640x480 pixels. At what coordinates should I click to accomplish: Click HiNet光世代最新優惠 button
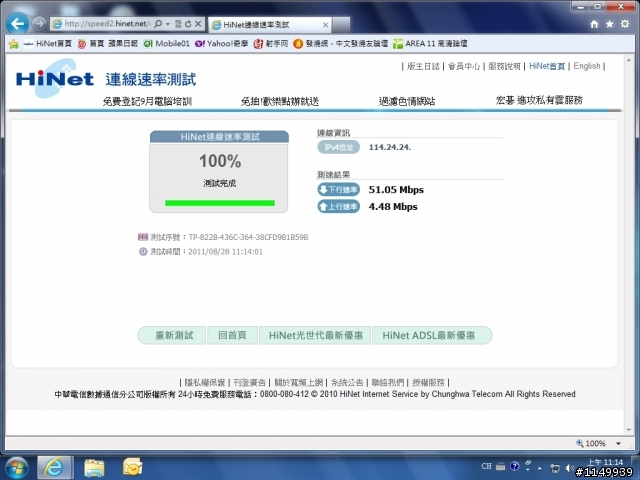(x=315, y=336)
